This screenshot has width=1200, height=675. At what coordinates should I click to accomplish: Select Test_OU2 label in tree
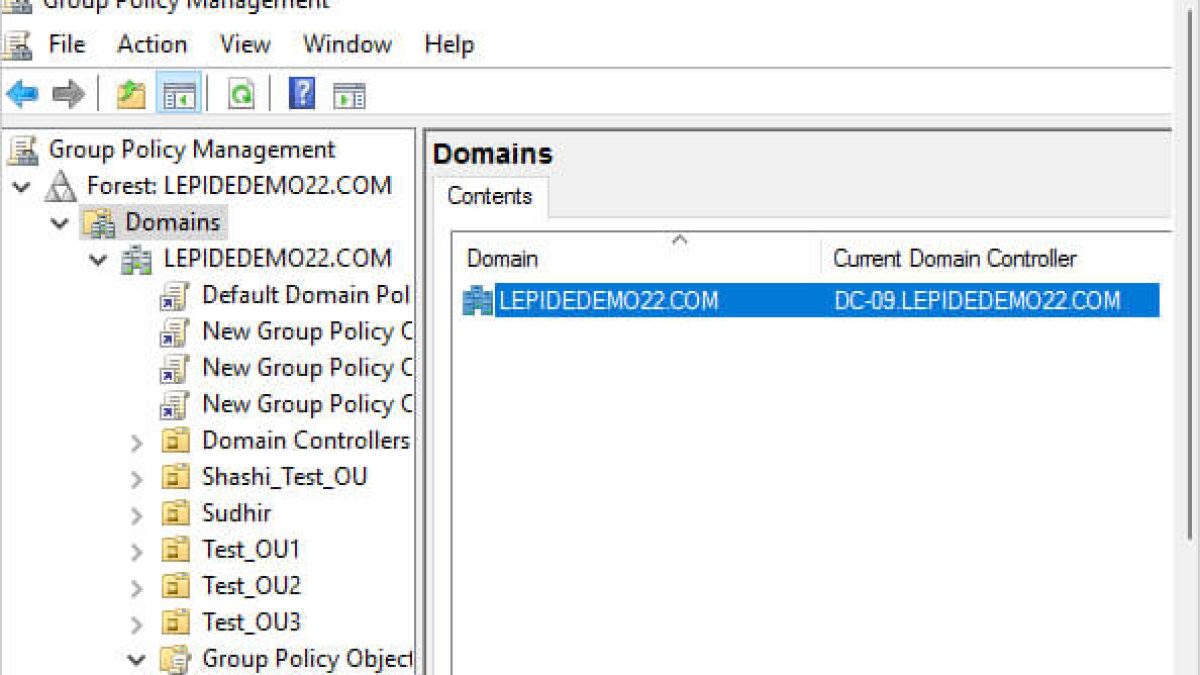[x=251, y=586]
